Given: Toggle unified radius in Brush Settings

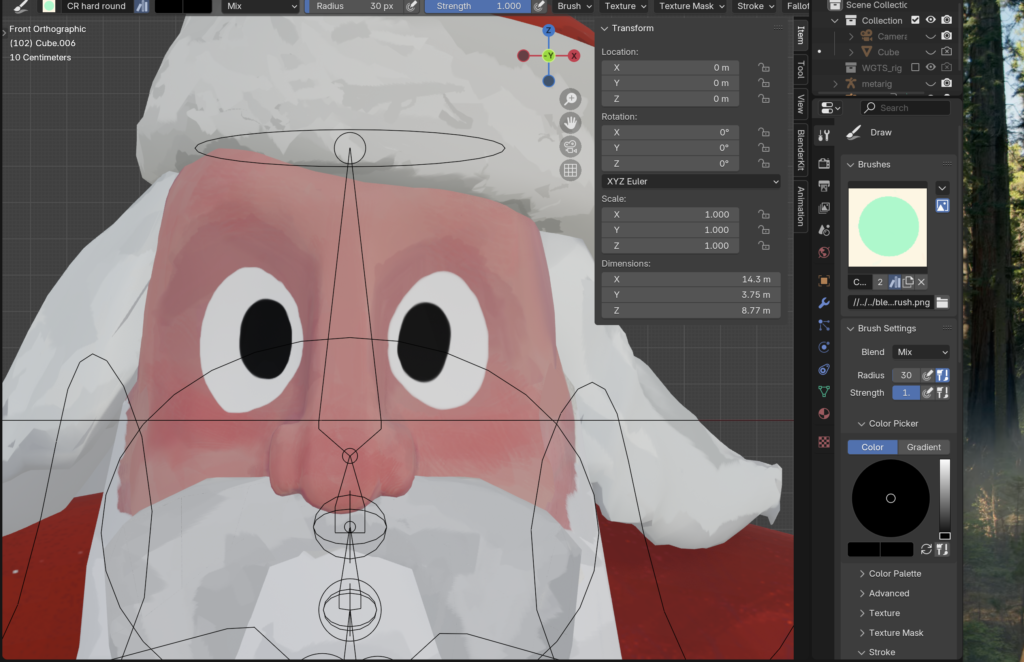Looking at the screenshot, I should [942, 375].
